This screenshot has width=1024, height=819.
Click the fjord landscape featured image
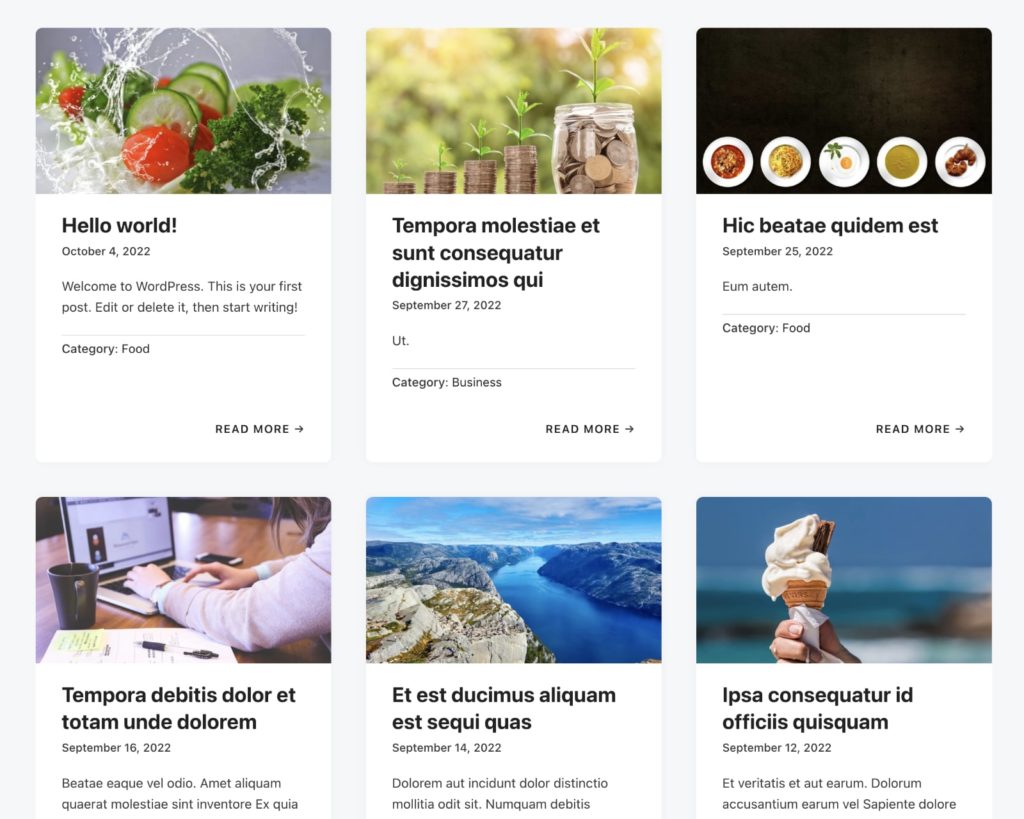coord(513,580)
